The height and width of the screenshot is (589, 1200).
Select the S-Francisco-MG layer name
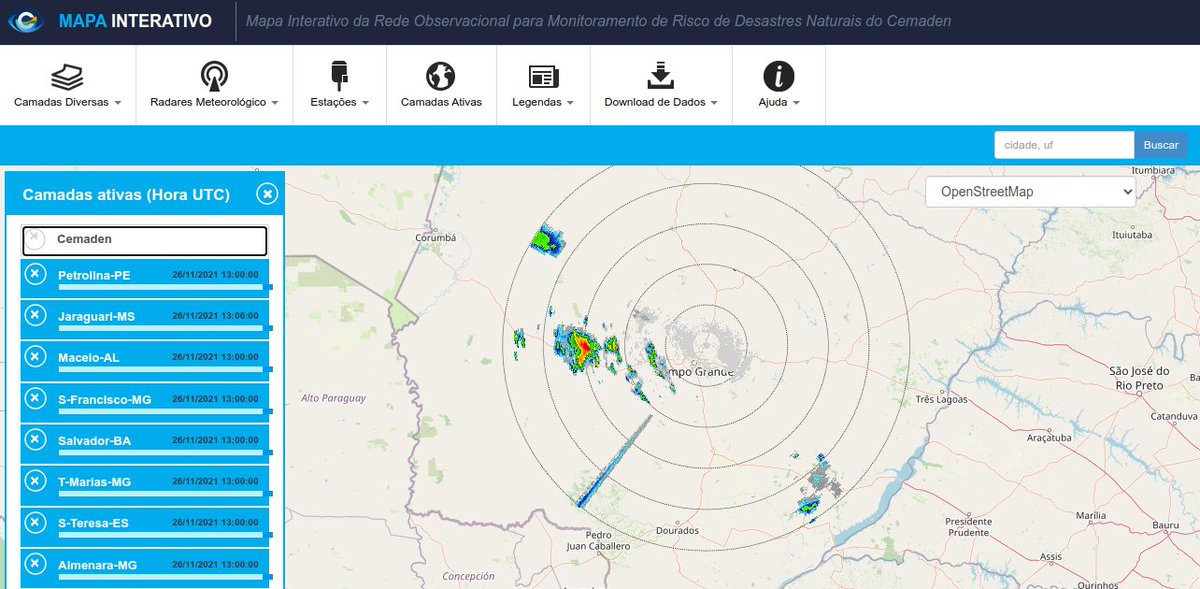104,399
